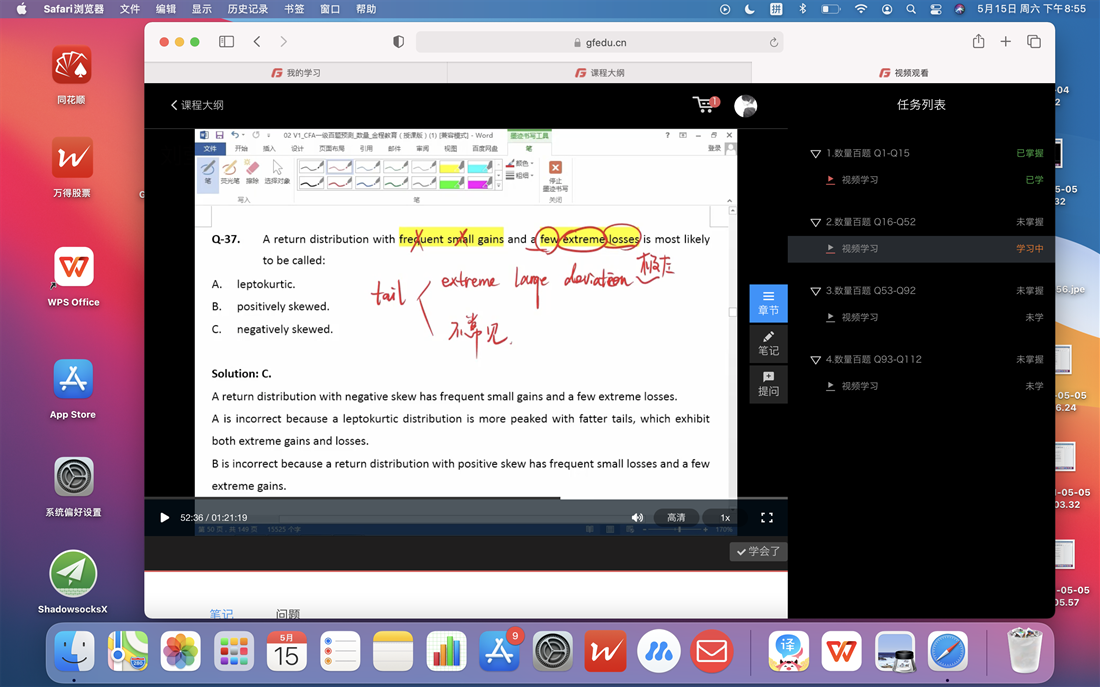Open Photos from the Dock
This screenshot has width=1100, height=687.
181,651
